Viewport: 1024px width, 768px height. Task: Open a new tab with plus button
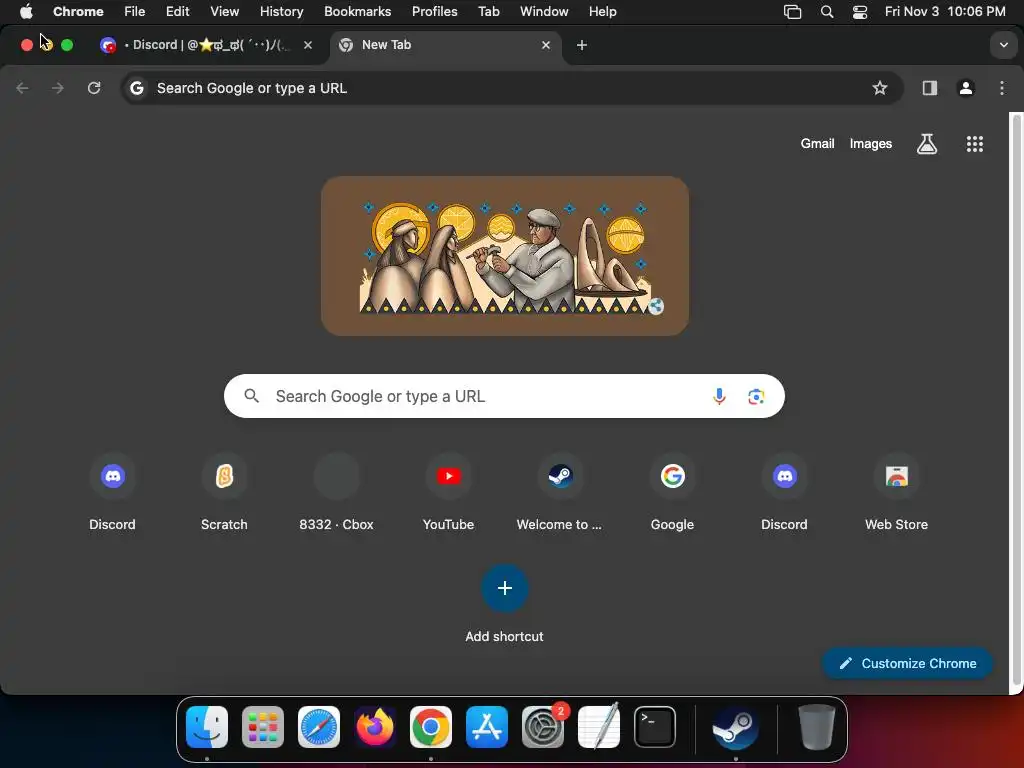581,45
